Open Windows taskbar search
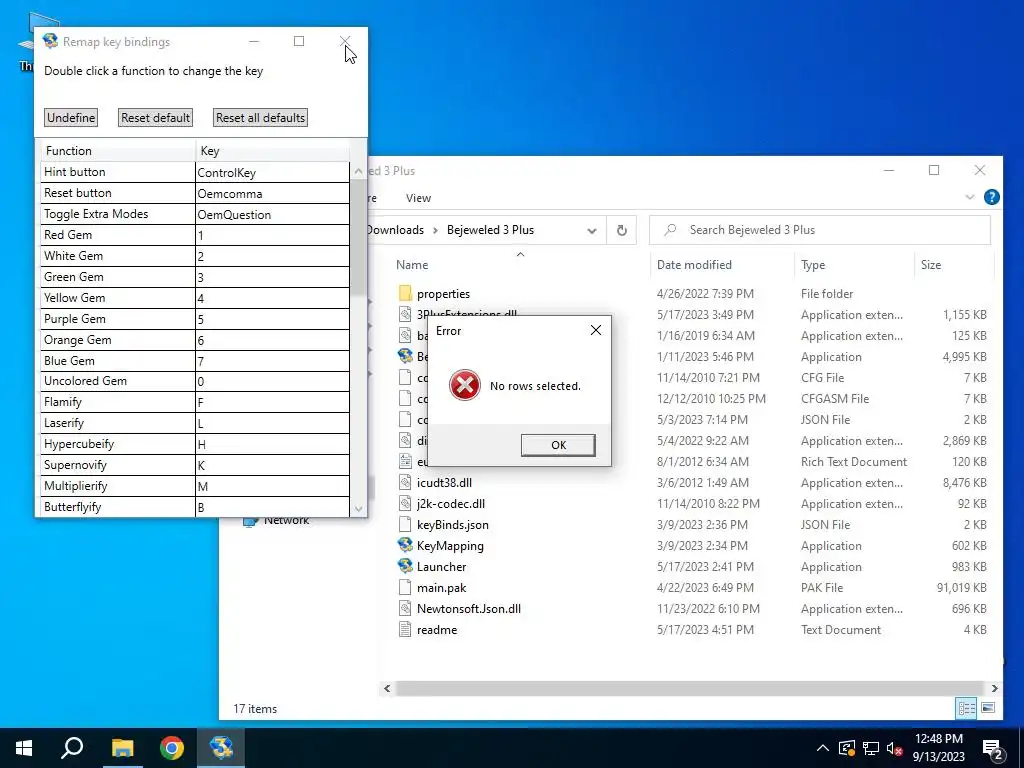 pos(72,748)
